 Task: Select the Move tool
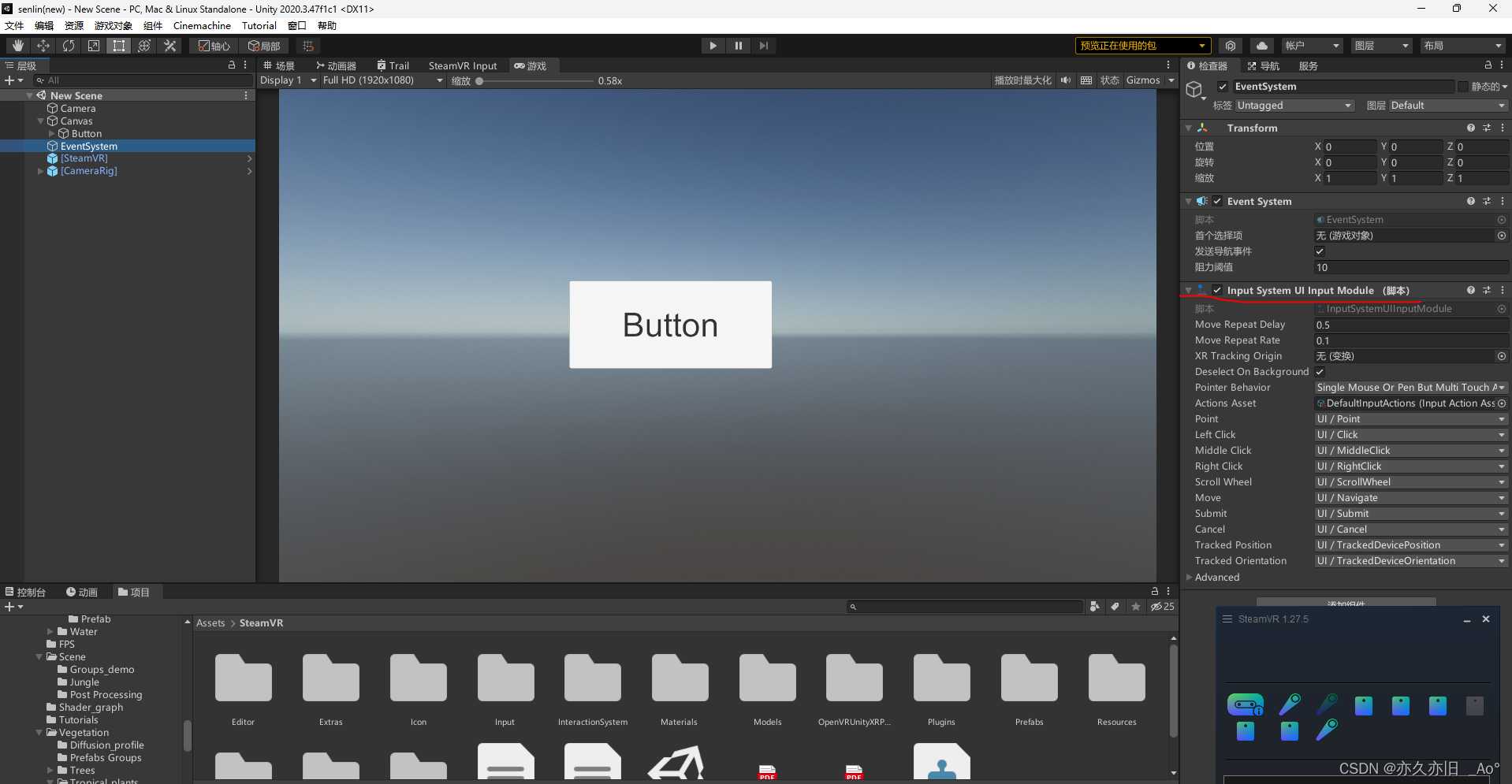point(43,46)
